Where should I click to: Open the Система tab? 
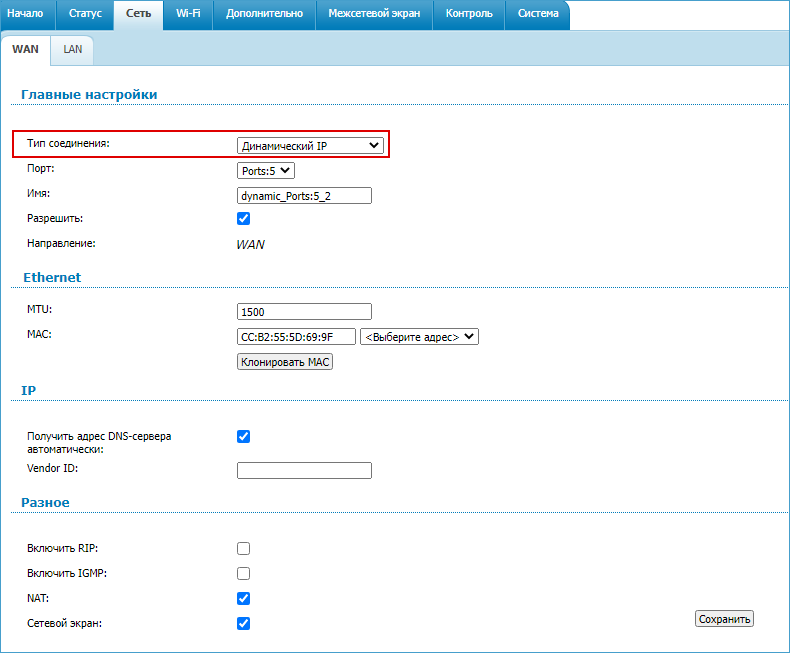click(x=538, y=14)
